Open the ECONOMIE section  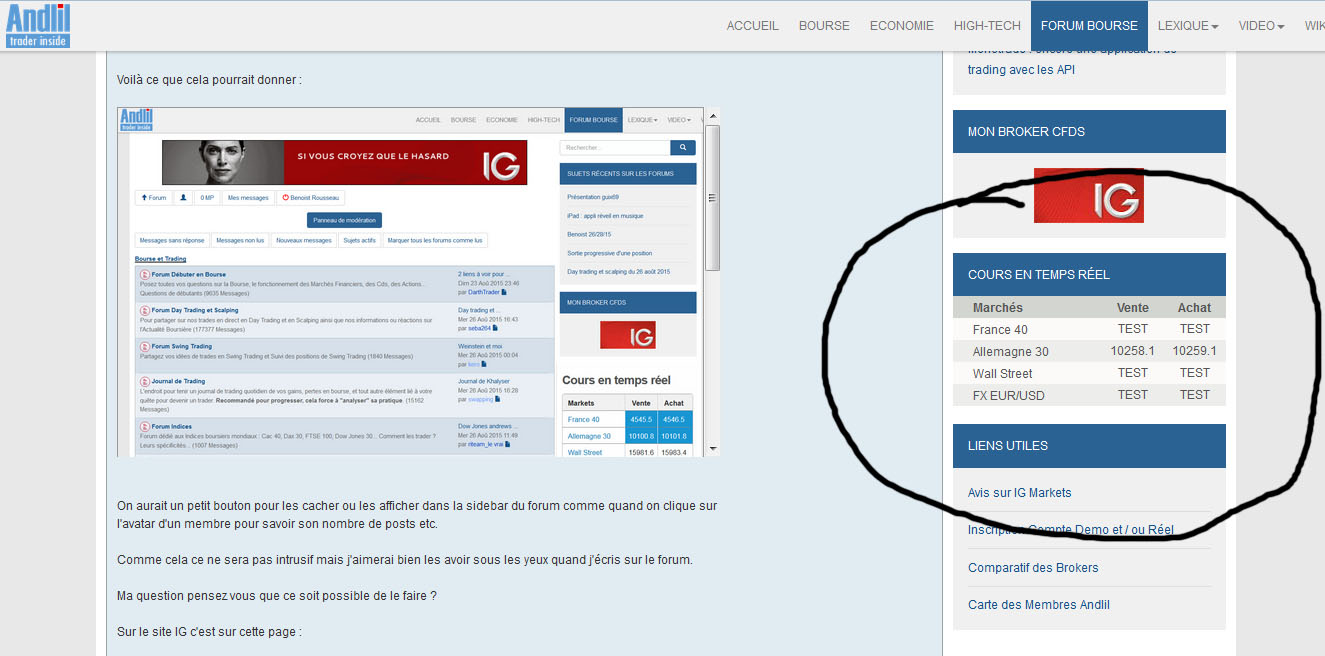tap(901, 26)
